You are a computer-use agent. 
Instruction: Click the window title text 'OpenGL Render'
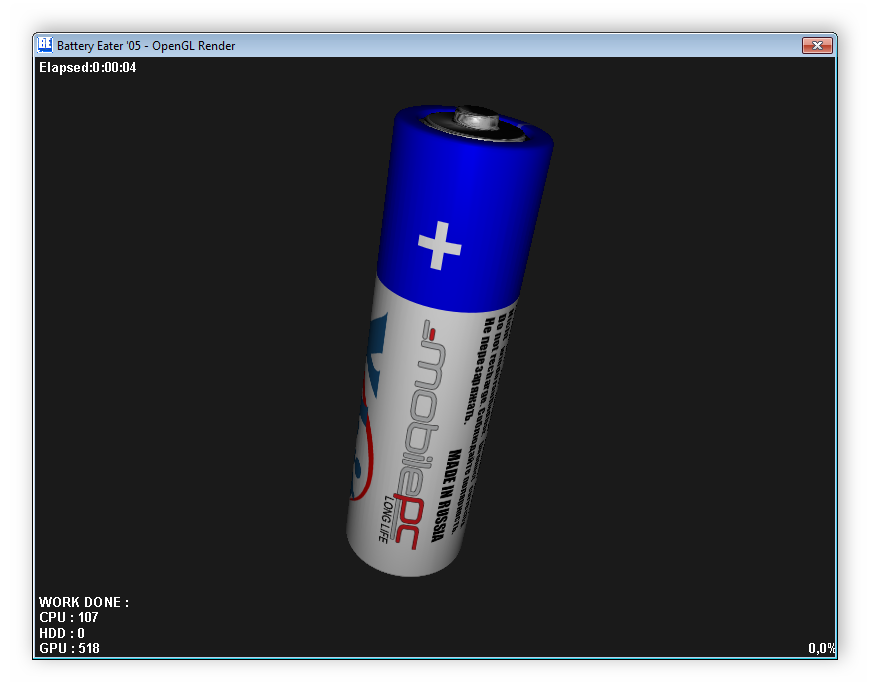click(193, 46)
